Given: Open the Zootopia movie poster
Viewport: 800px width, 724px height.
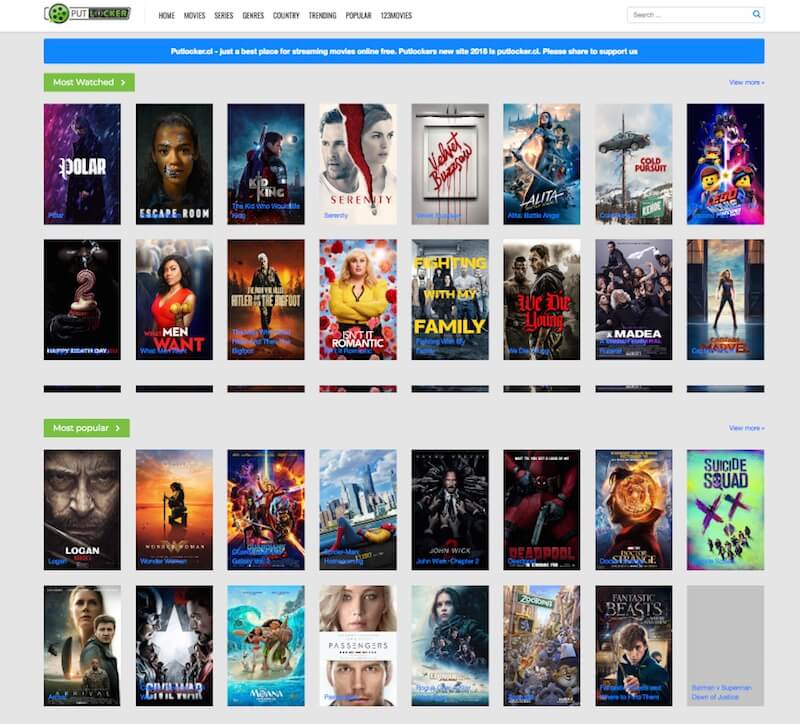Looking at the screenshot, I should (x=542, y=645).
